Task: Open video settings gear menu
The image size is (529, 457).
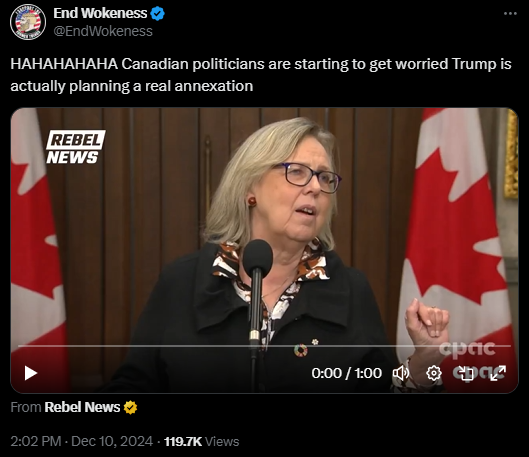Action: [434, 373]
